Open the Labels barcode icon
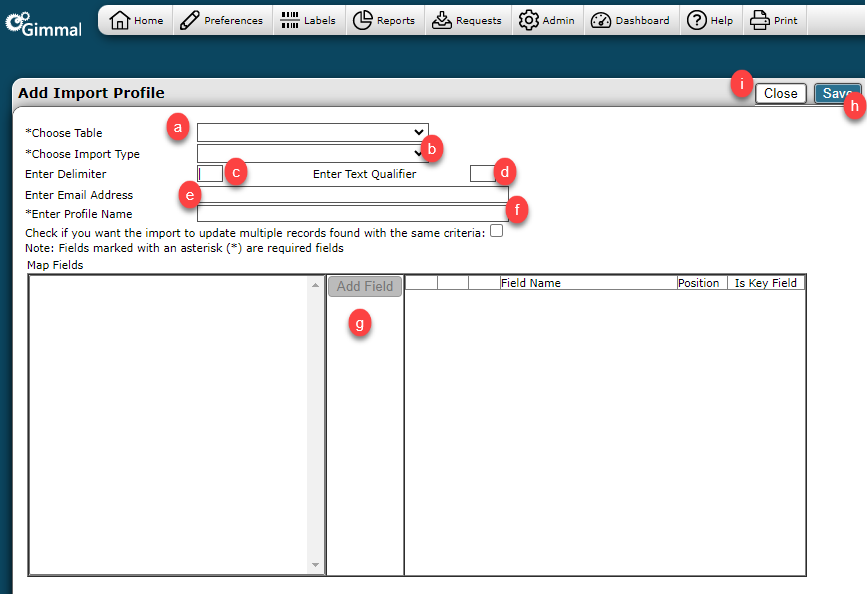This screenshot has height=594, width=867. [290, 20]
